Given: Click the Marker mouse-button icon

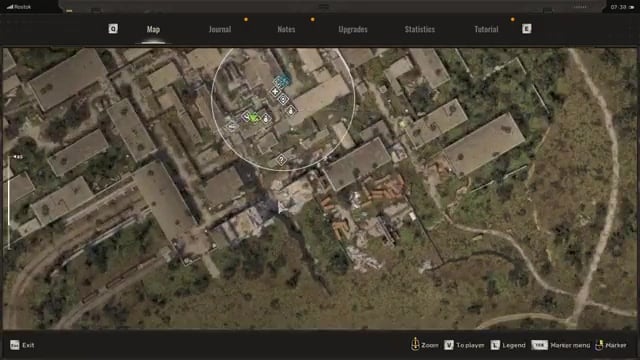Looking at the screenshot, I should click(x=599, y=345).
